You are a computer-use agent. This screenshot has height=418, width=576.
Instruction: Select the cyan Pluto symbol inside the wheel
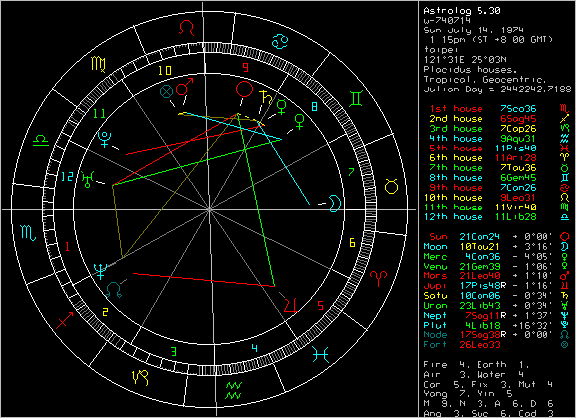click(x=105, y=139)
